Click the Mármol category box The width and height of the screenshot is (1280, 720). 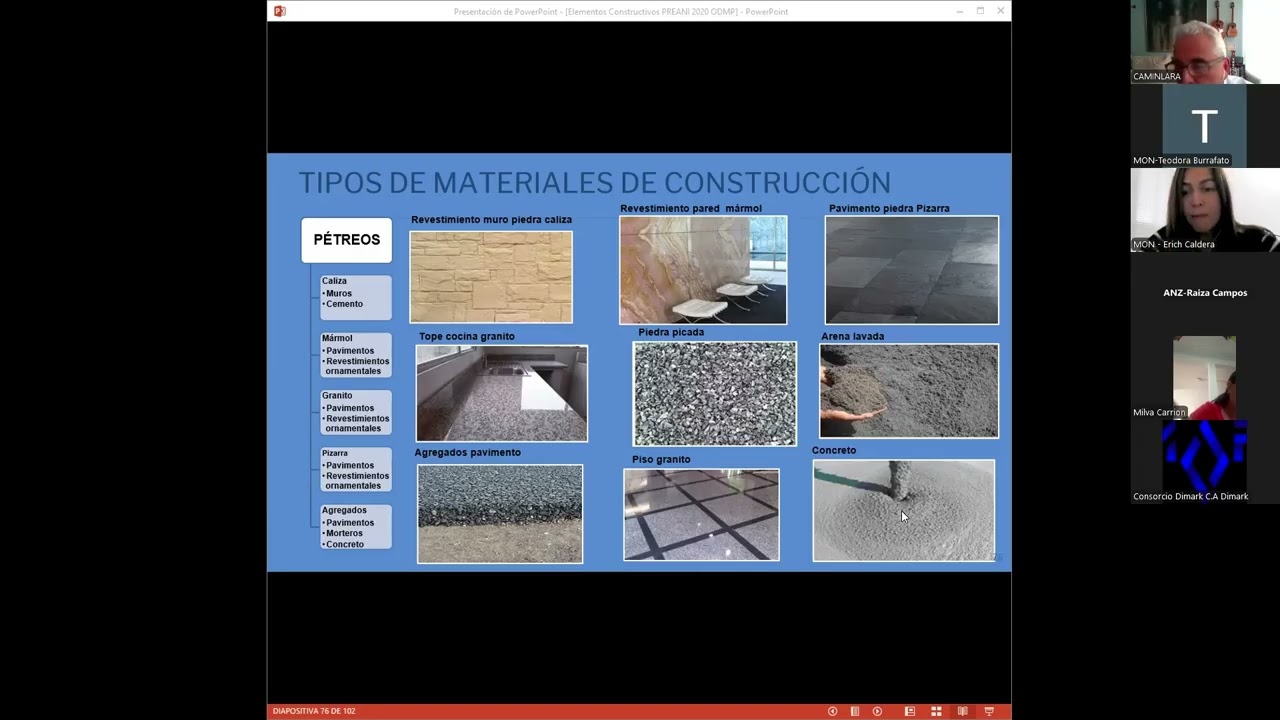click(x=355, y=355)
